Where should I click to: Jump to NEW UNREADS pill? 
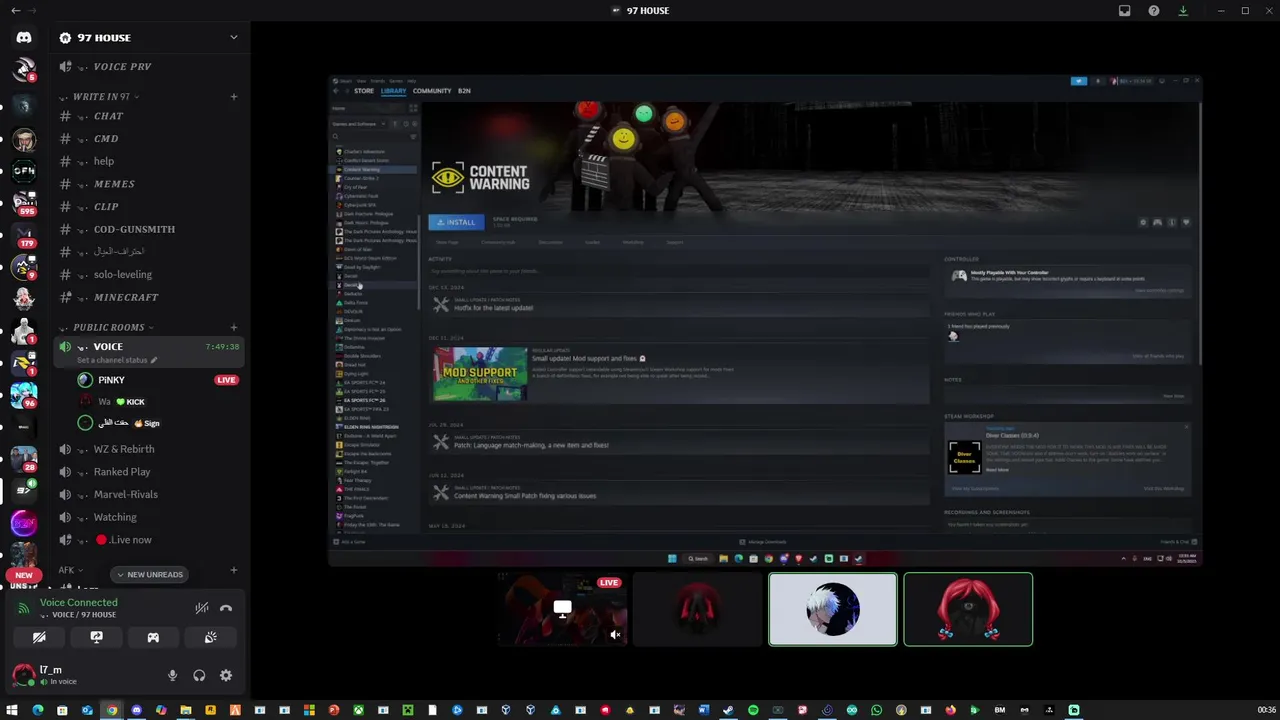pyautogui.click(x=149, y=574)
